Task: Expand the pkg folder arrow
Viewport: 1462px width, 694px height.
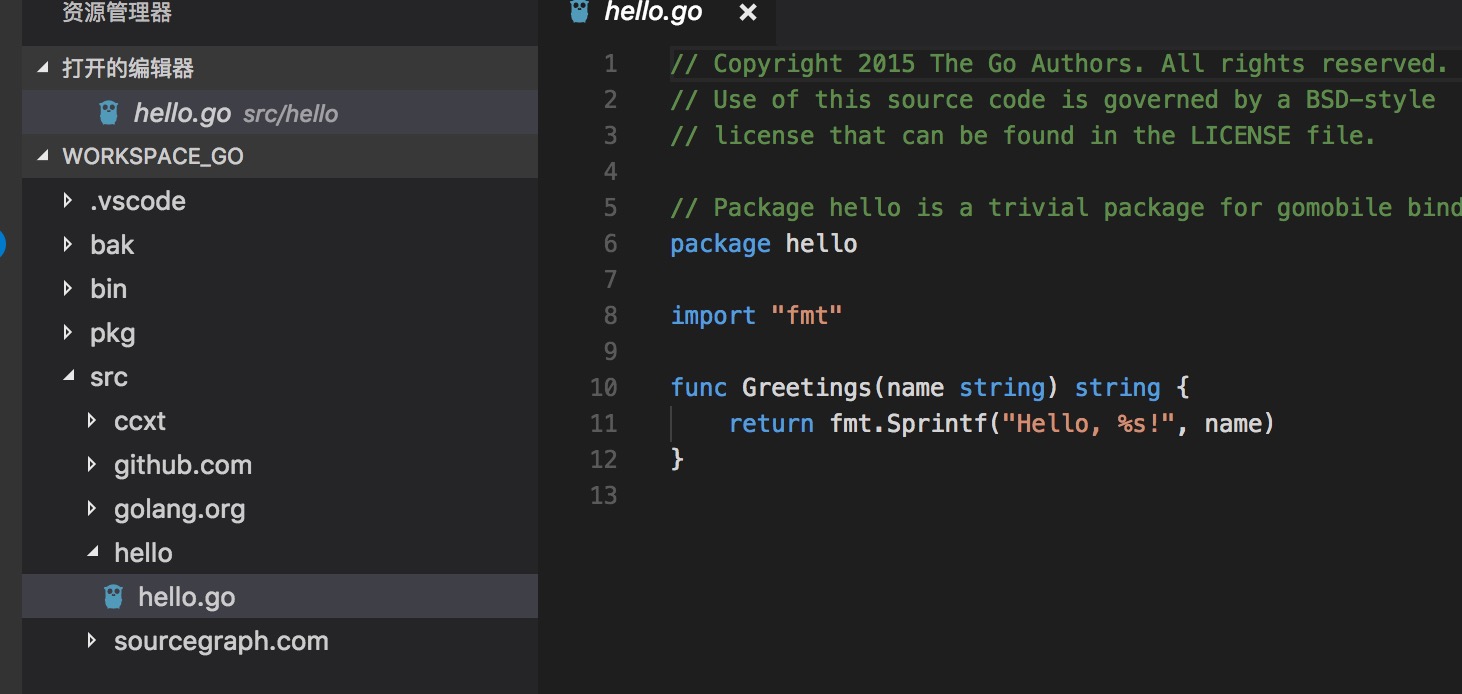Action: pyautogui.click(x=68, y=333)
